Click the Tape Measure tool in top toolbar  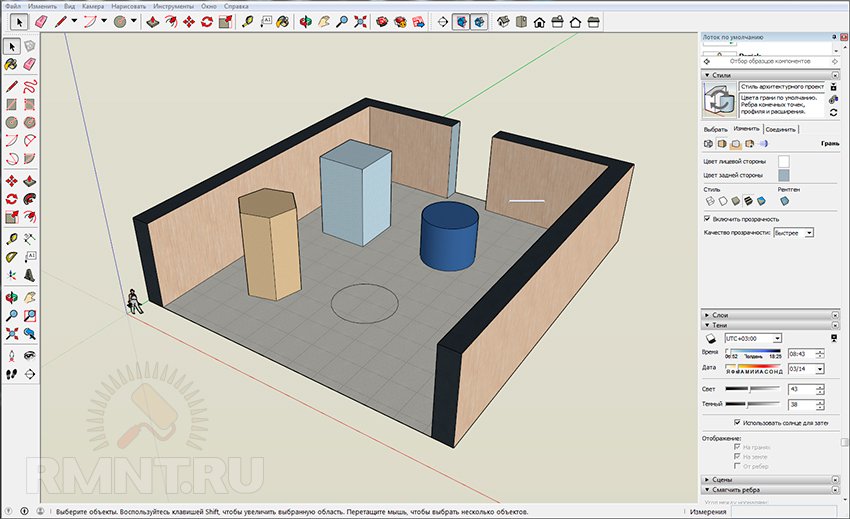tap(248, 21)
